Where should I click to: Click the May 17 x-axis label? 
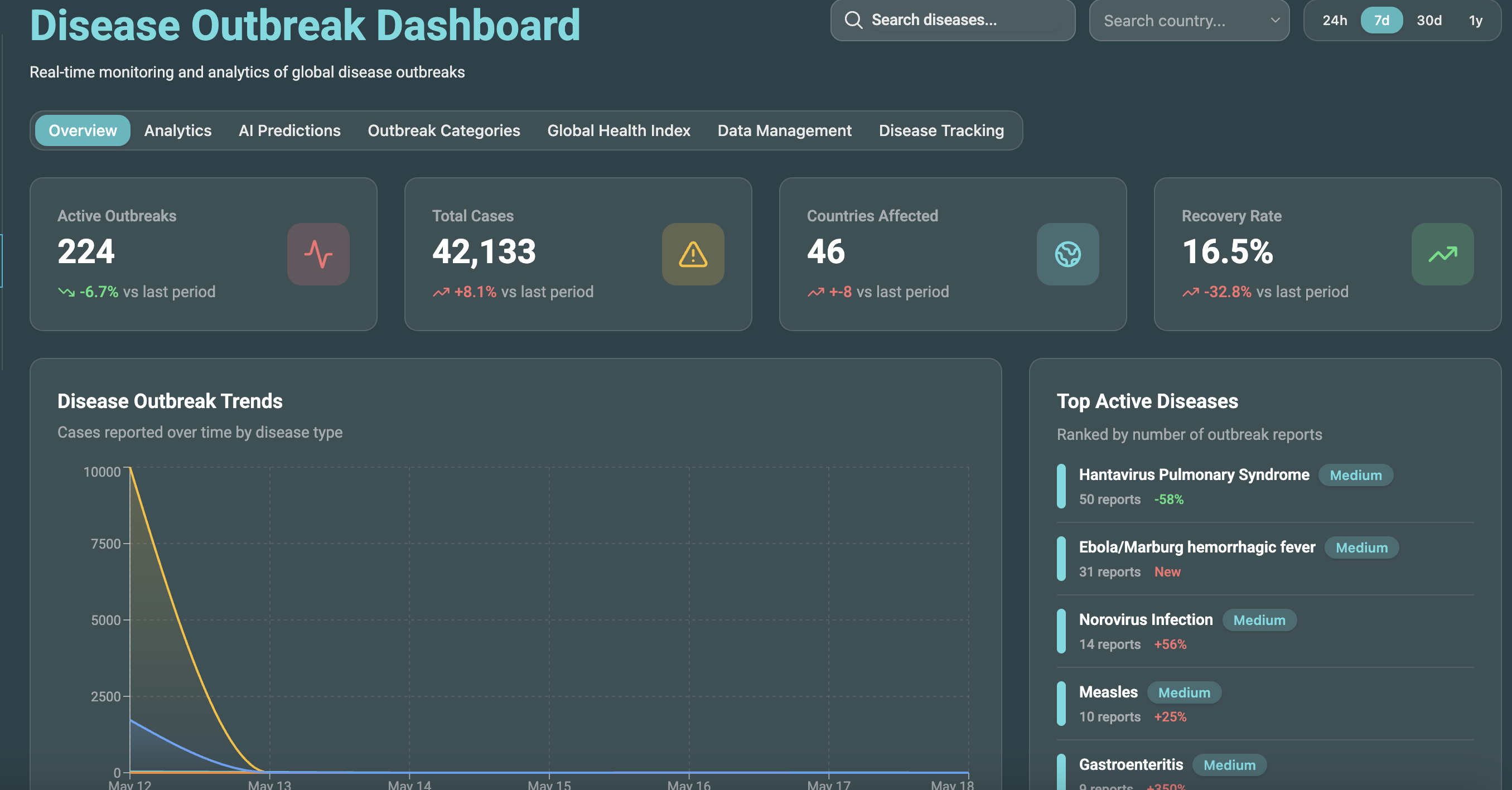pyautogui.click(x=828, y=785)
